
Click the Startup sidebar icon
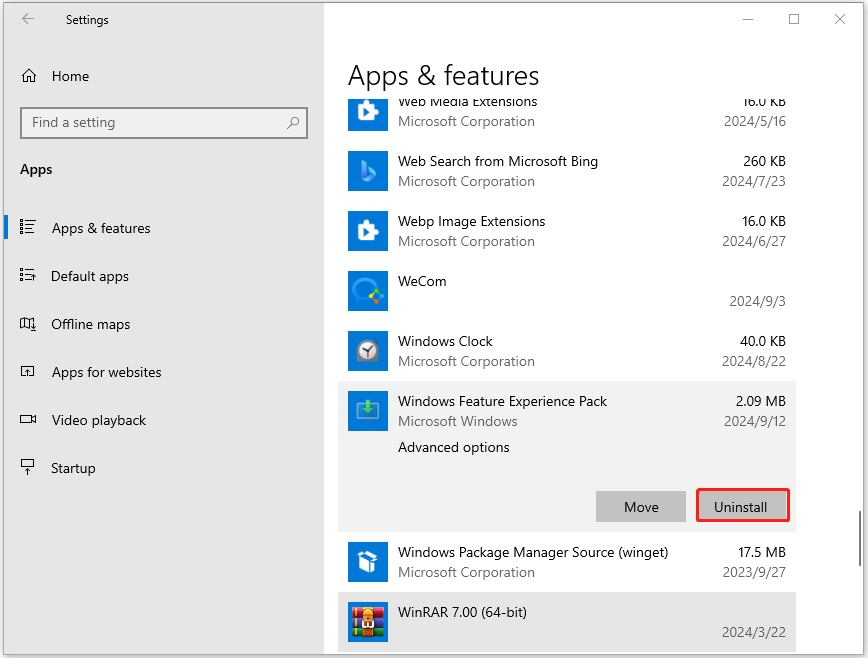click(x=28, y=467)
